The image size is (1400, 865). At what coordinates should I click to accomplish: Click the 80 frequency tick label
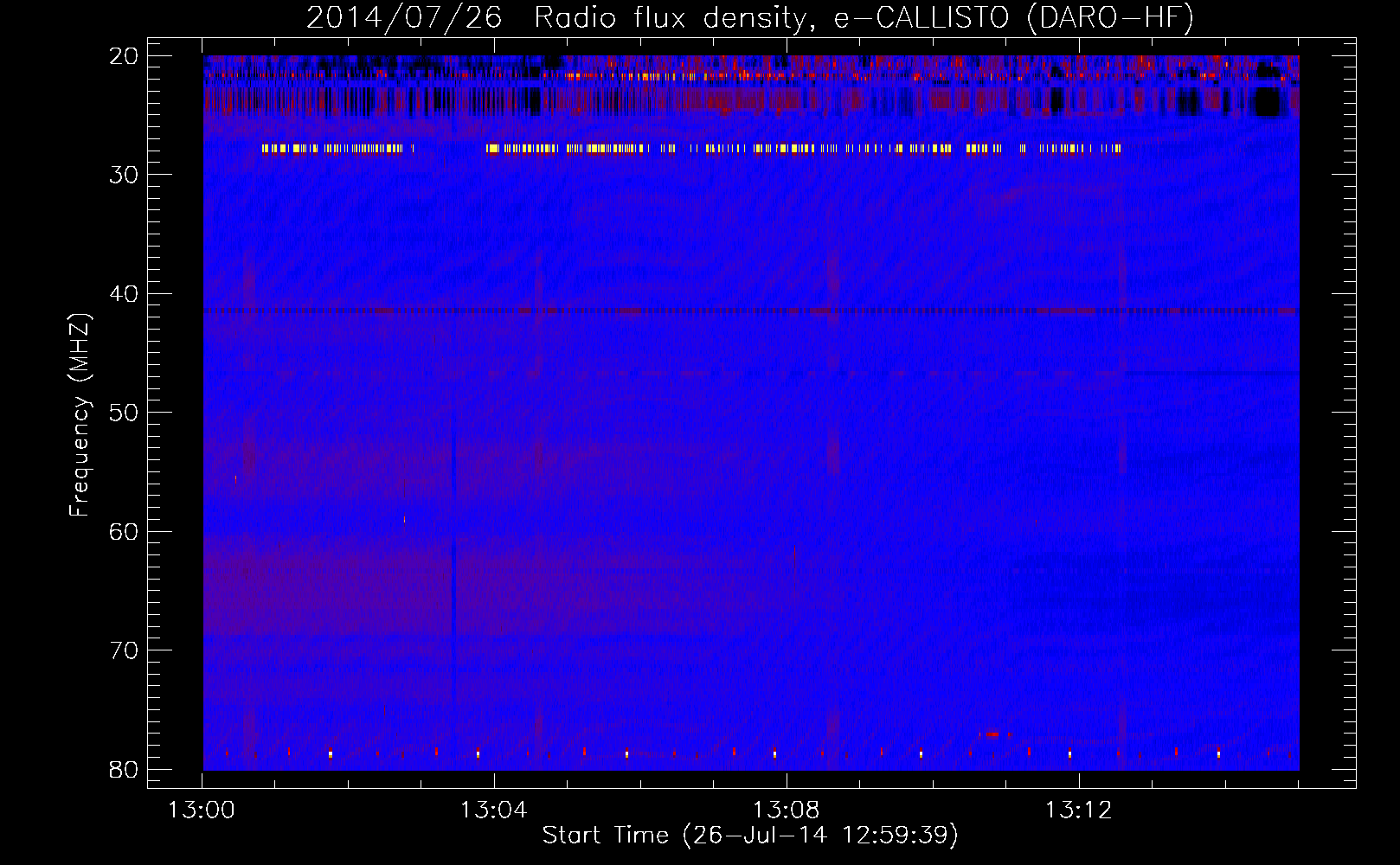pyautogui.click(x=125, y=769)
